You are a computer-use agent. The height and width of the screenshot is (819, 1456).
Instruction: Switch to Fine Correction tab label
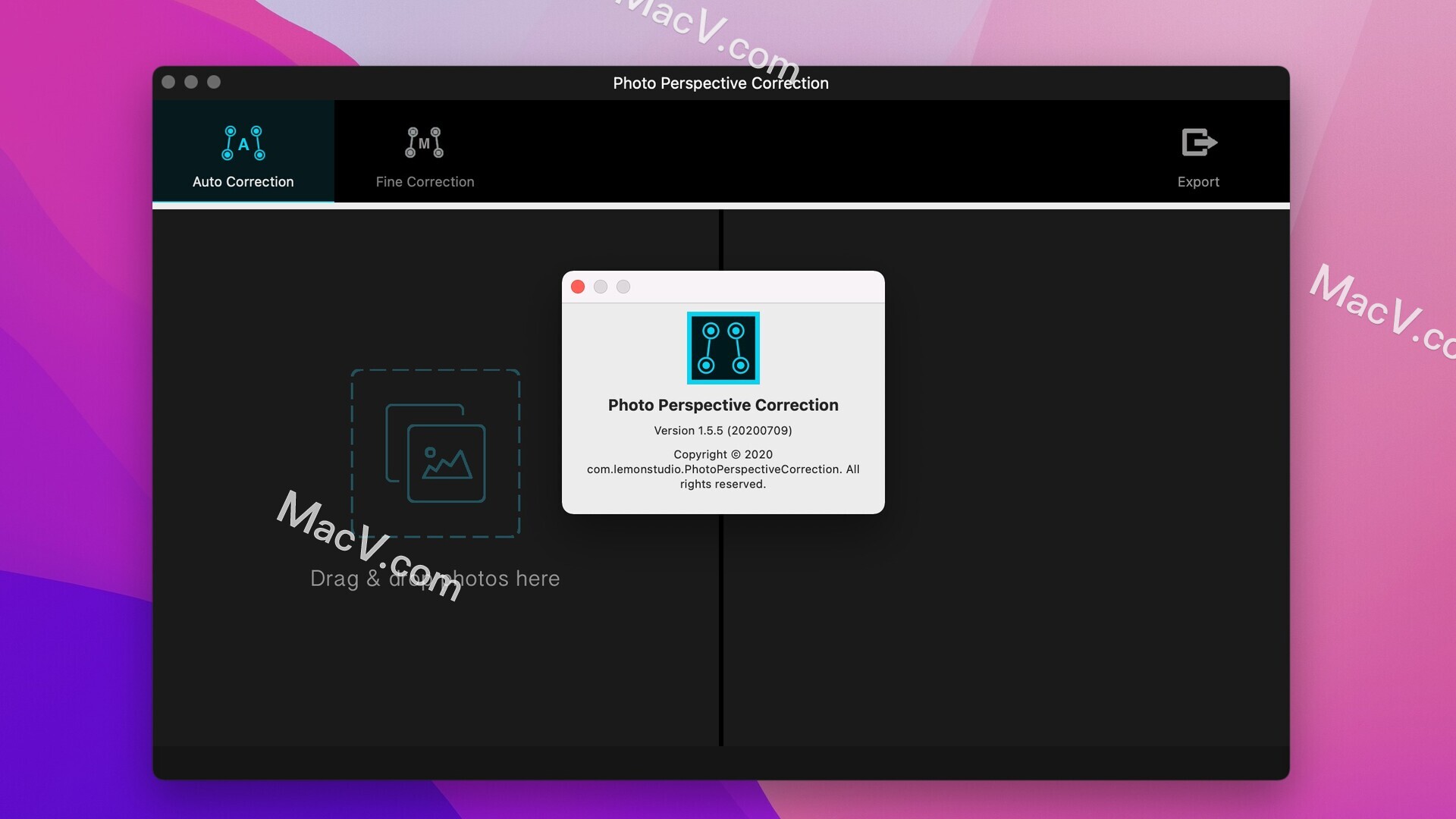(x=425, y=182)
